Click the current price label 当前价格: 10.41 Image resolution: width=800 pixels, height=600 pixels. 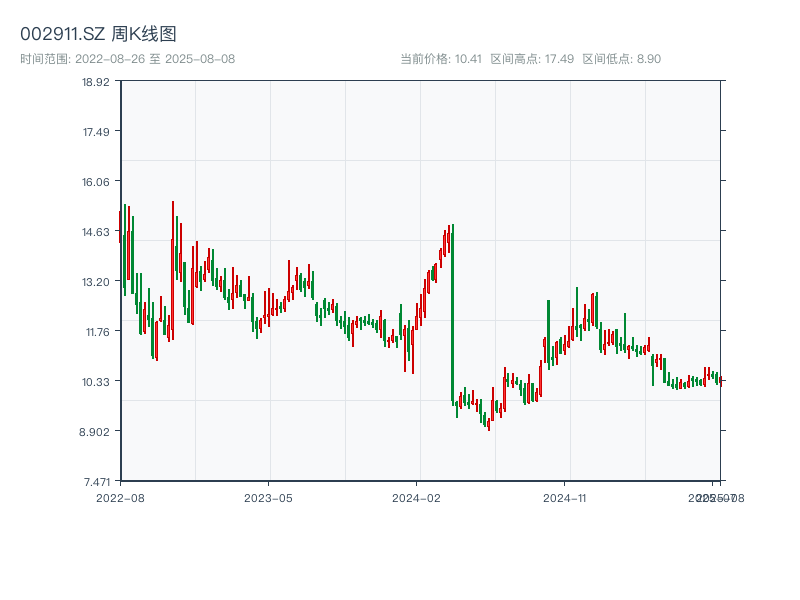441,59
